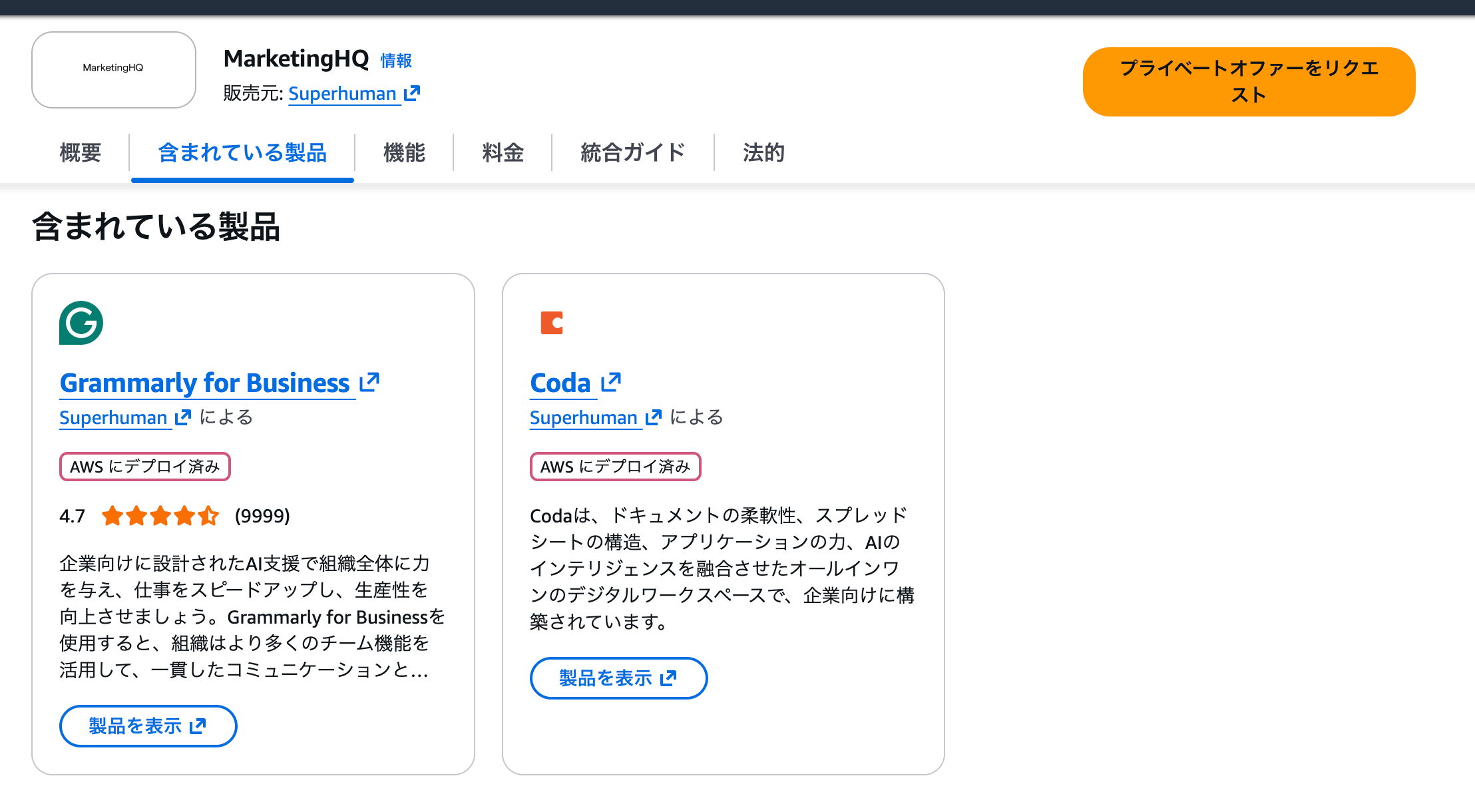Viewport: 1475px width, 812px height.
Task: Click the 情報 link beside MarketingHQ
Action: pyautogui.click(x=396, y=61)
